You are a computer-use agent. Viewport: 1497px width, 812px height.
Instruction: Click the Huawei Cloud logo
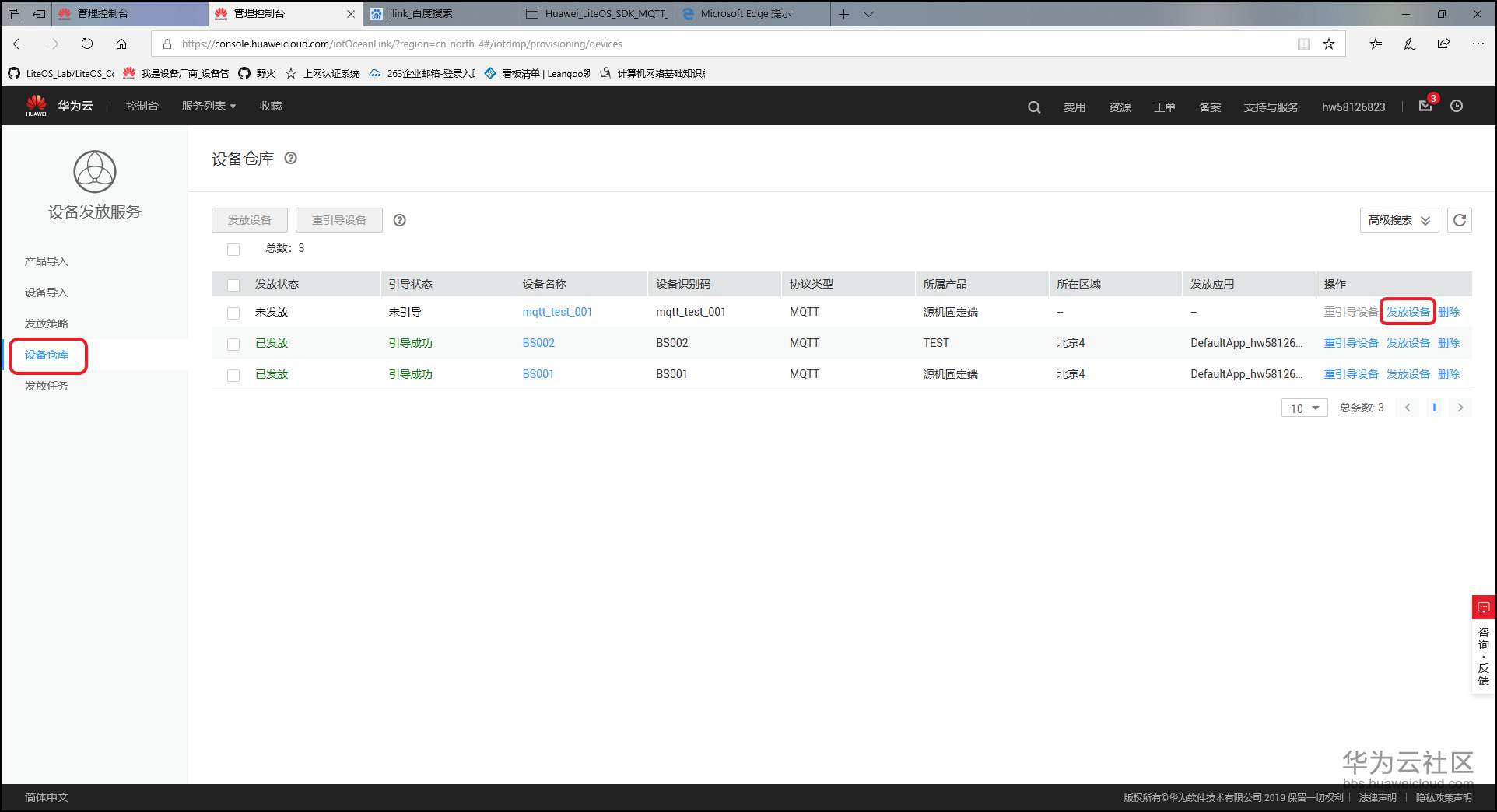[x=59, y=106]
